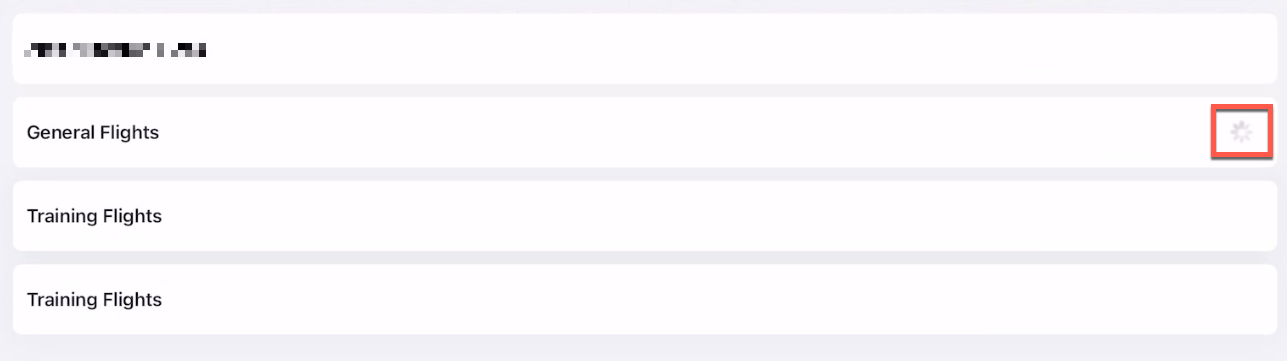Click the pixelated text in the top card
The image size is (1287, 361).
click(116, 48)
